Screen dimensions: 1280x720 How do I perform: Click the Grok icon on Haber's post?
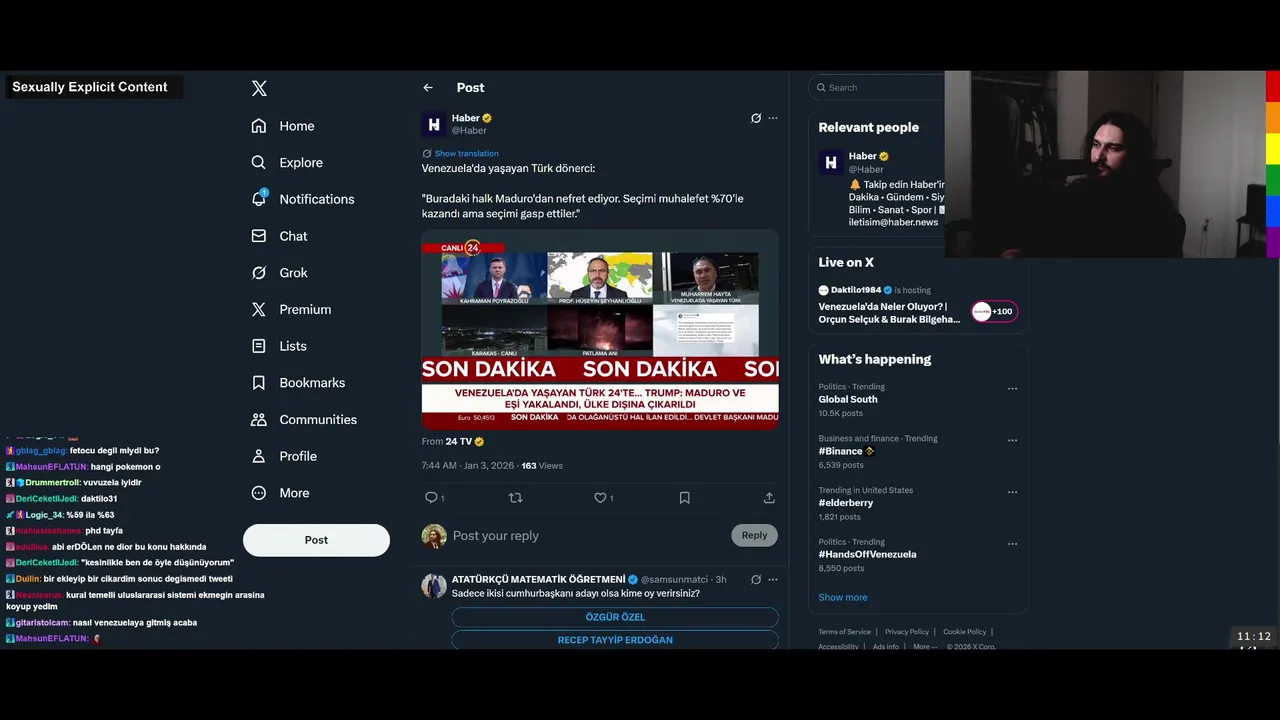coord(756,118)
